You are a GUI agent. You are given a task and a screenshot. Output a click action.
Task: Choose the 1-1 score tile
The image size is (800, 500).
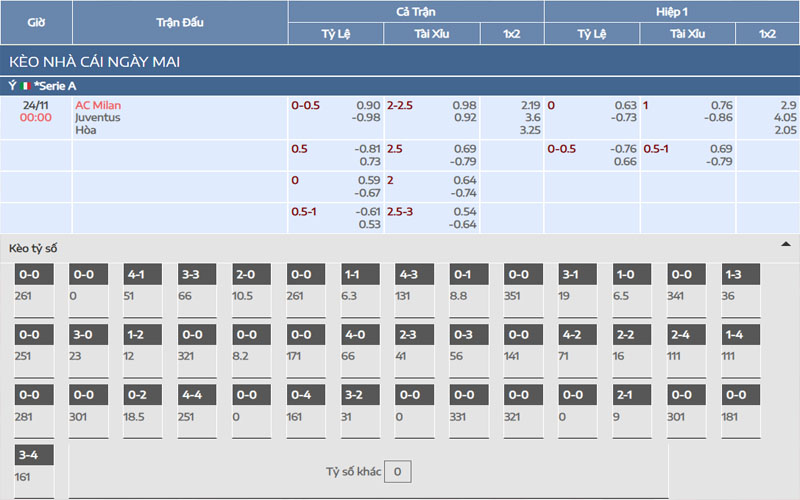coord(360,275)
